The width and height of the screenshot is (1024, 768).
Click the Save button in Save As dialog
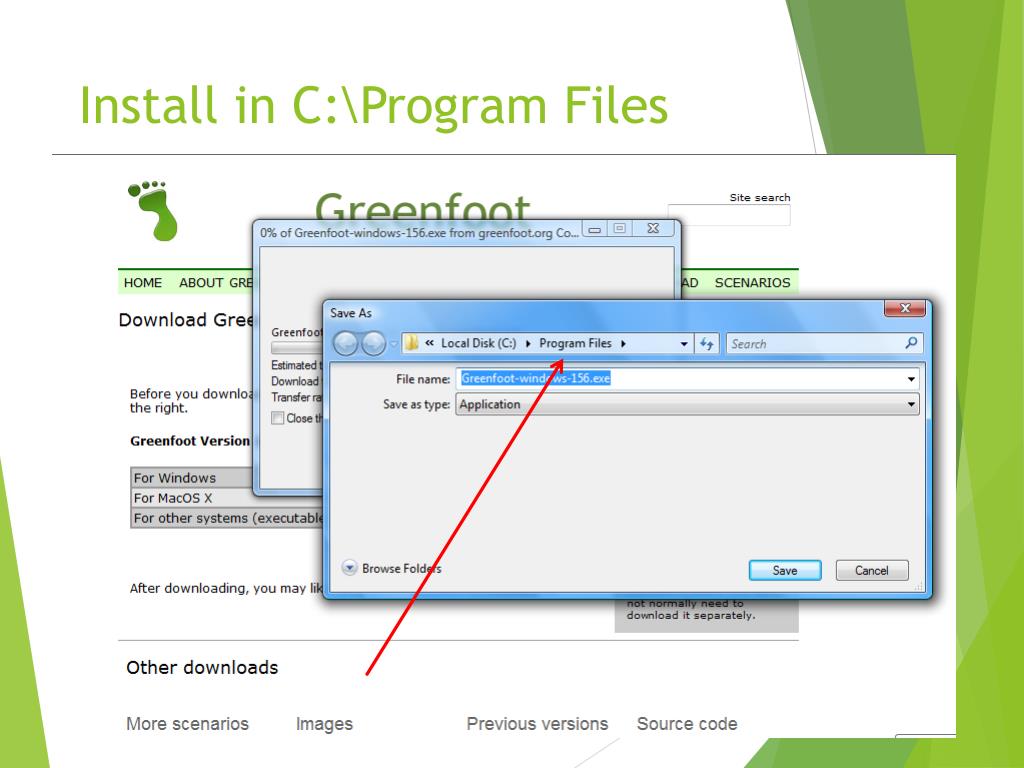point(784,570)
